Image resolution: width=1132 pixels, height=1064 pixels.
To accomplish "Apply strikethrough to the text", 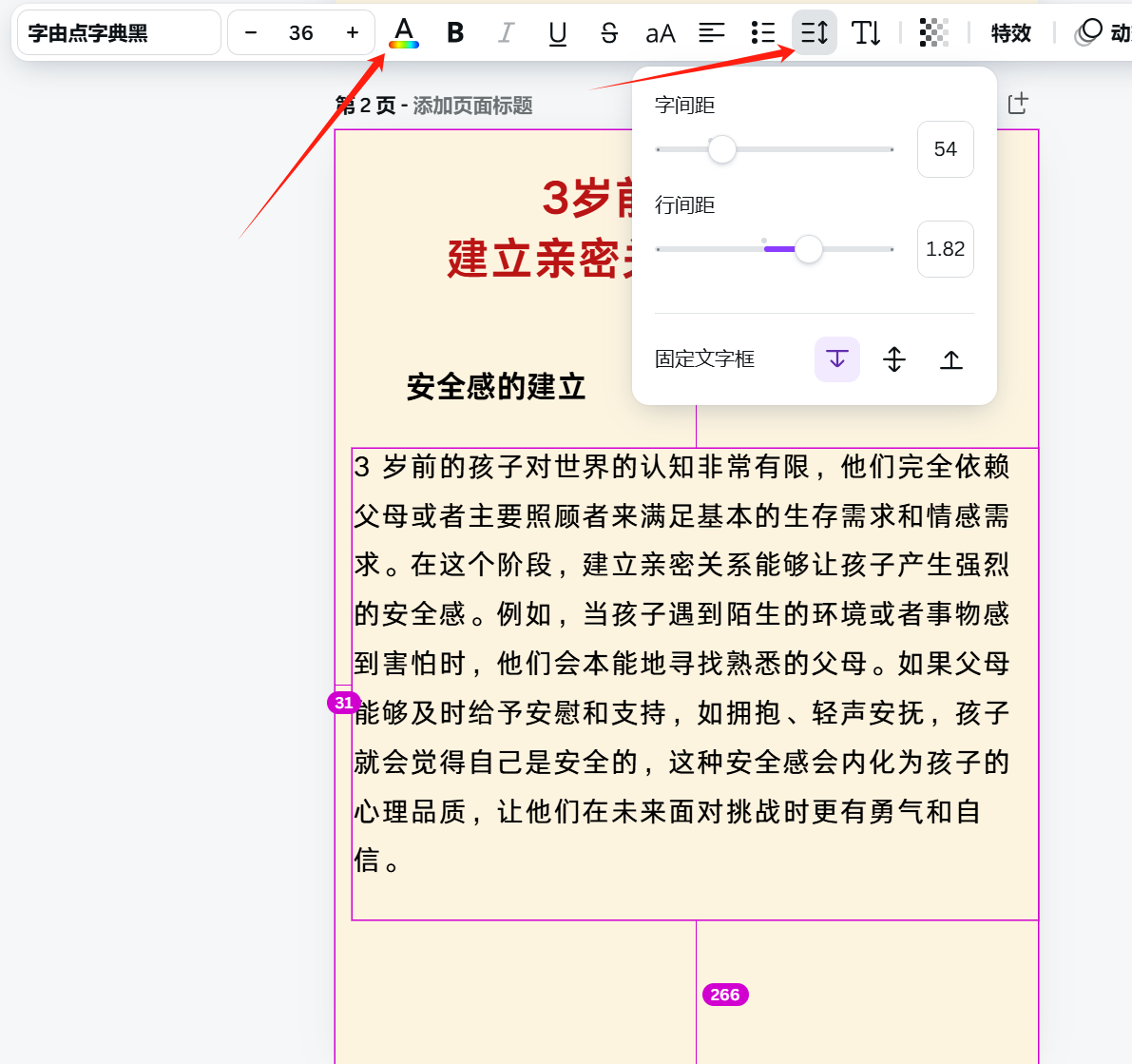I will click(x=608, y=32).
